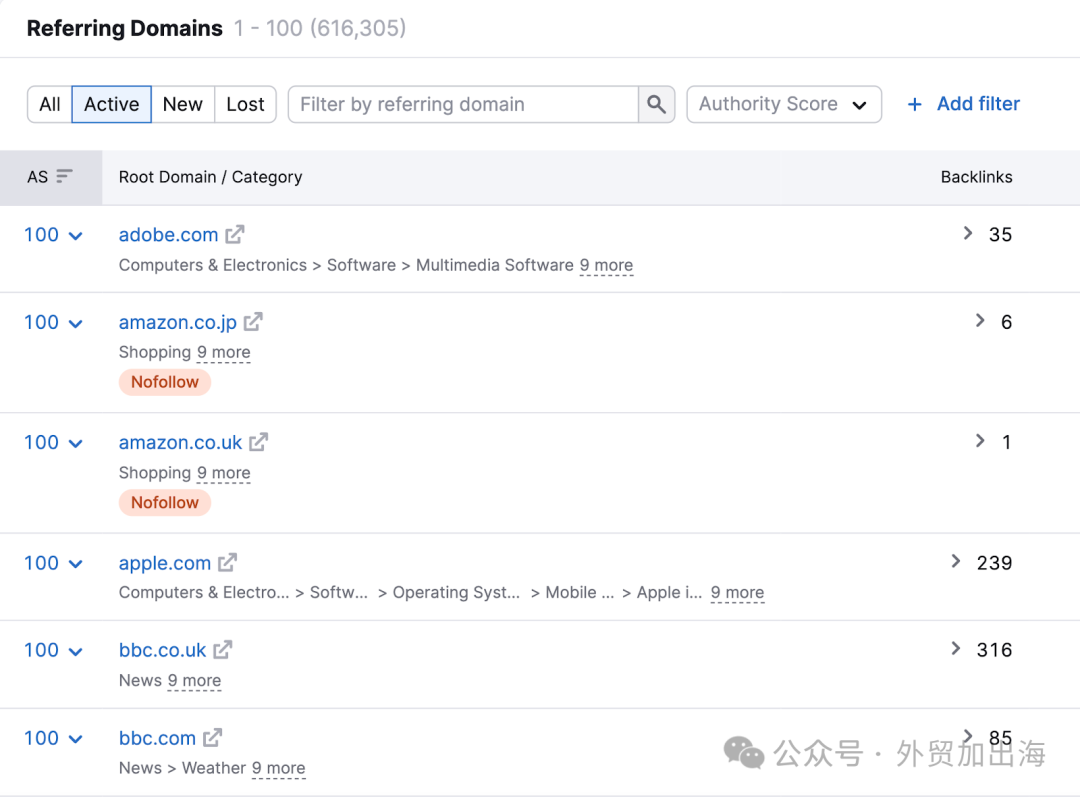The height and width of the screenshot is (797, 1080).
Task: Expand AS 100 chevron for amazon.co.uk
Action: point(76,443)
